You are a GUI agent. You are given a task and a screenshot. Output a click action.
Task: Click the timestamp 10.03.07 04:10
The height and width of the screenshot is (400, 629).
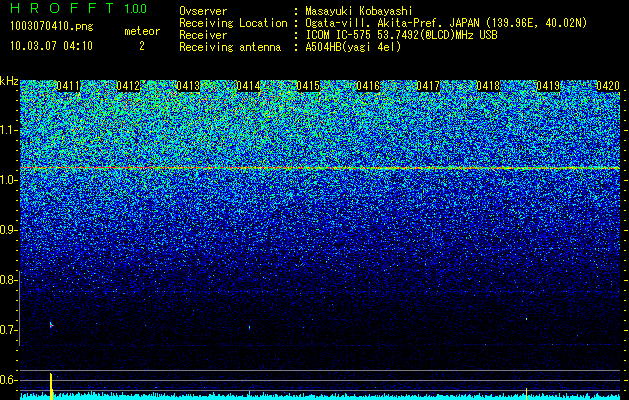pyautogui.click(x=51, y=46)
